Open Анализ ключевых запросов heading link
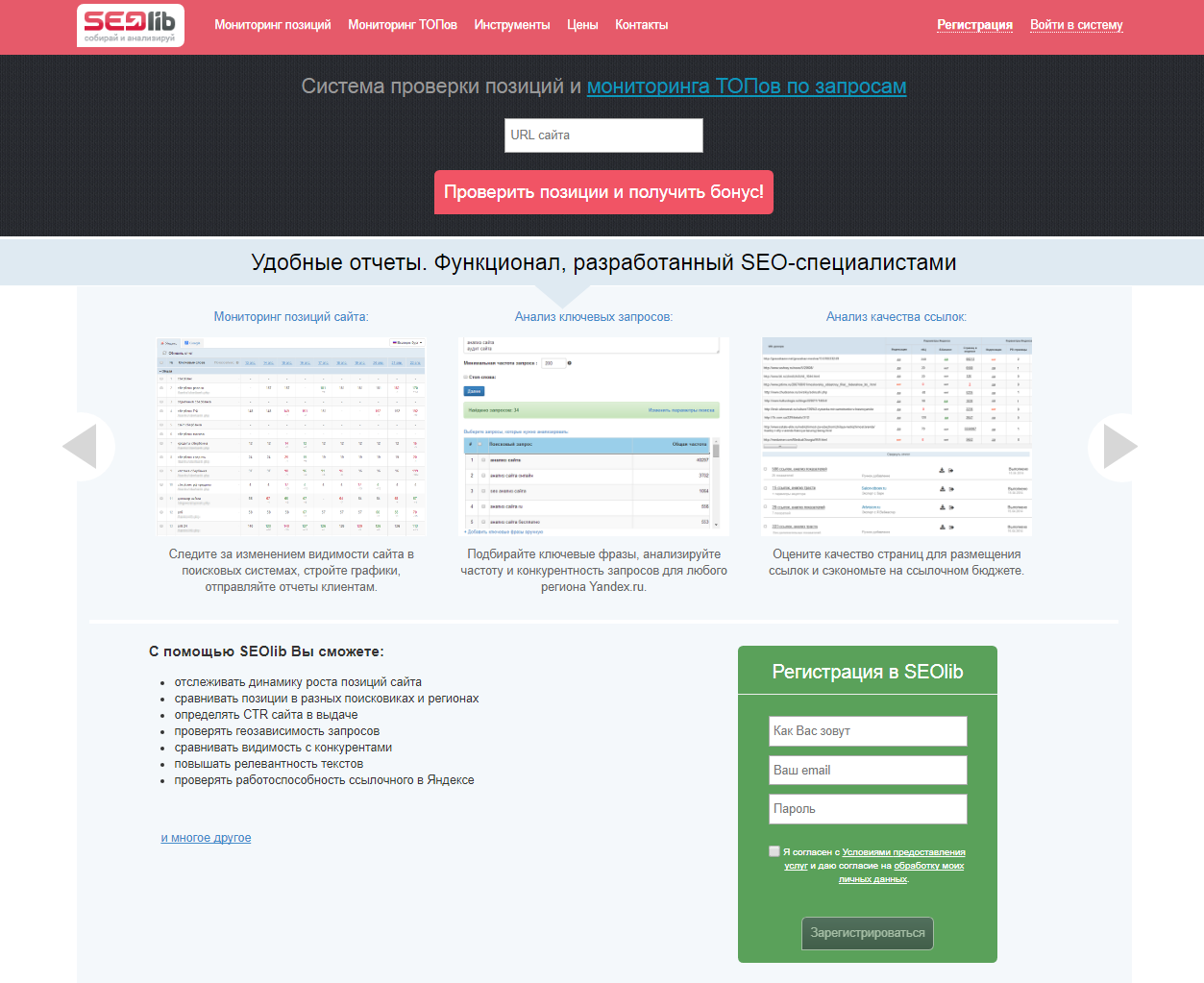Screen dimensions: 1204x983 (594, 317)
